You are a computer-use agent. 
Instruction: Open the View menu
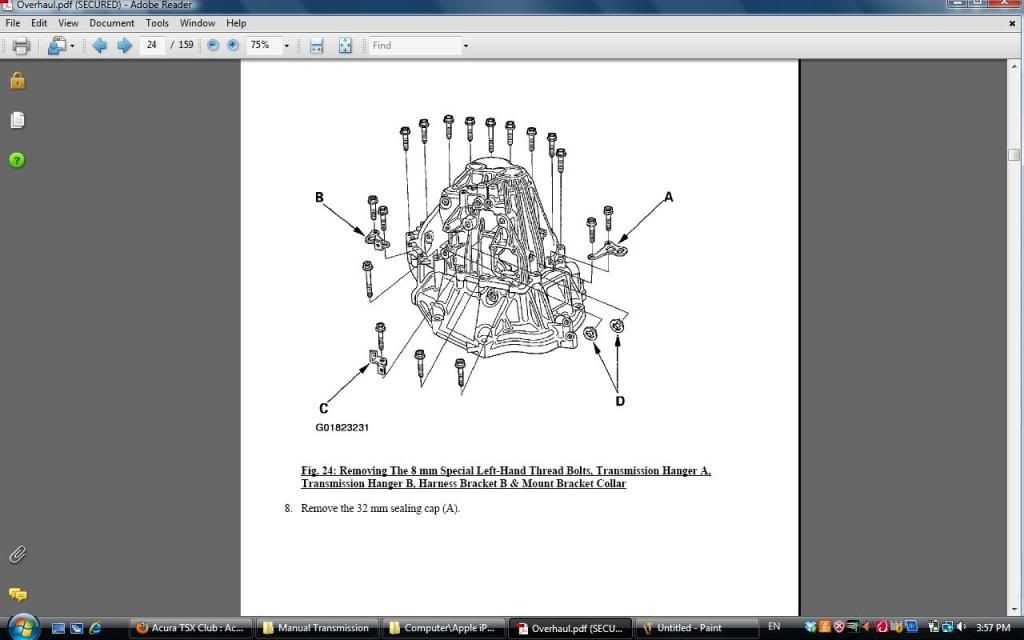pyautogui.click(x=68, y=23)
